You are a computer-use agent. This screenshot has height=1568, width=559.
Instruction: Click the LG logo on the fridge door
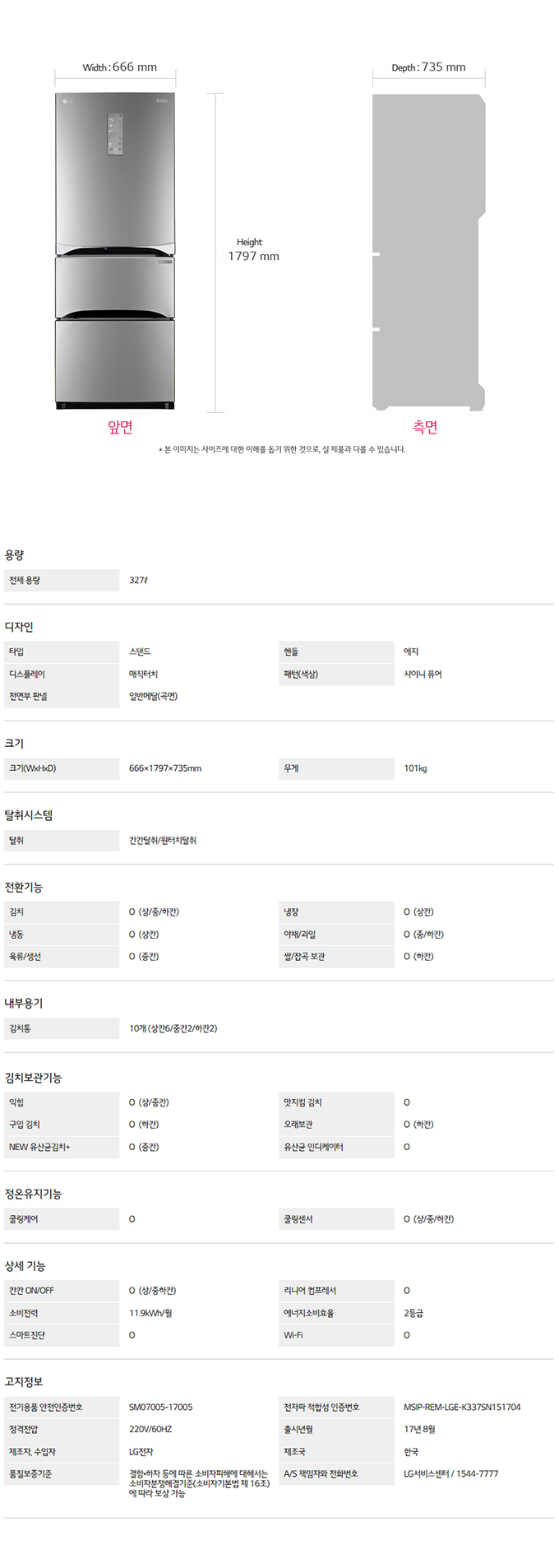pyautogui.click(x=67, y=101)
